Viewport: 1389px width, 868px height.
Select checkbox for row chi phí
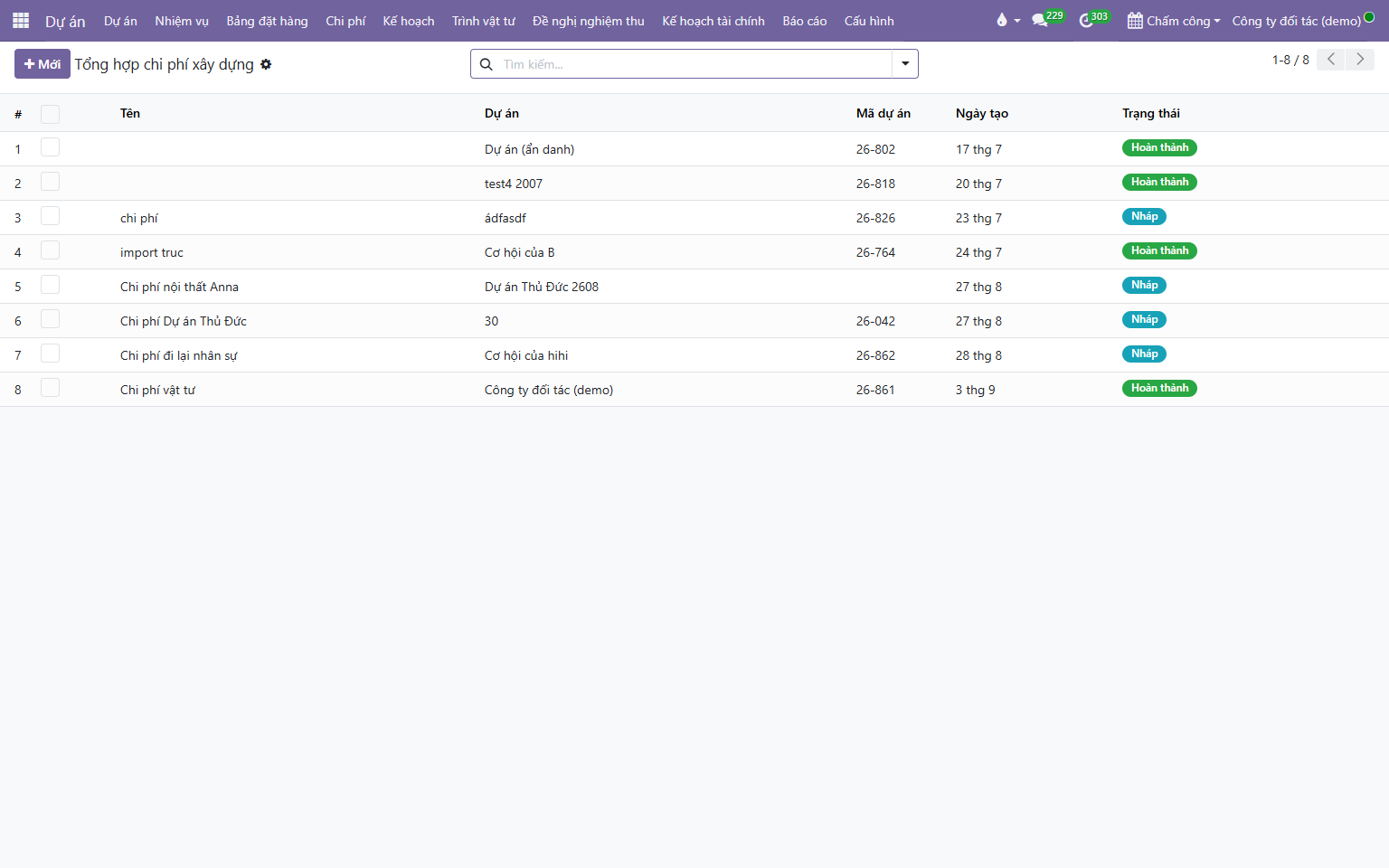click(x=50, y=216)
